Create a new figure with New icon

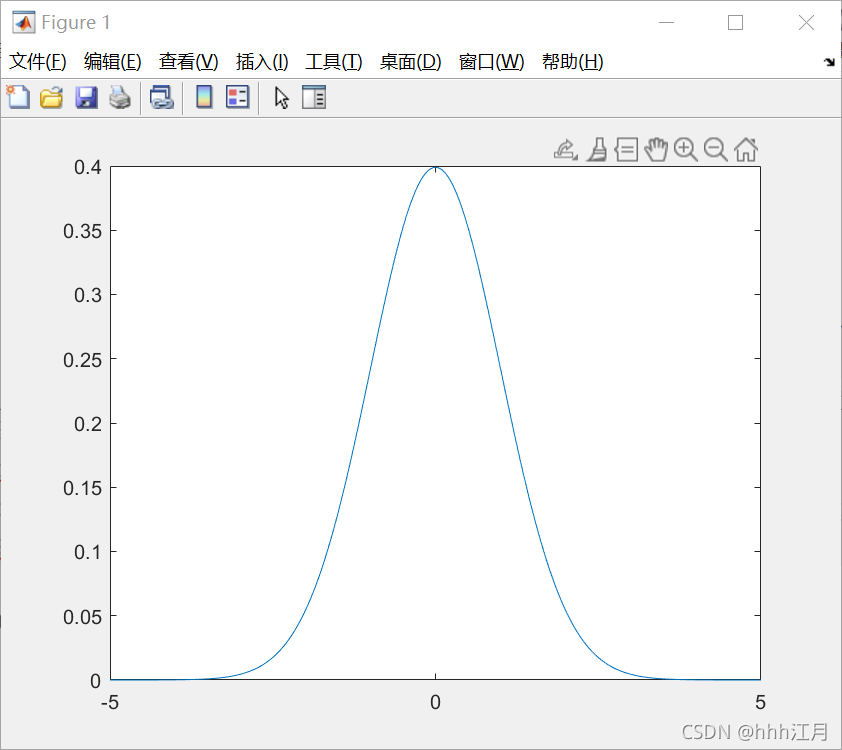pos(18,98)
